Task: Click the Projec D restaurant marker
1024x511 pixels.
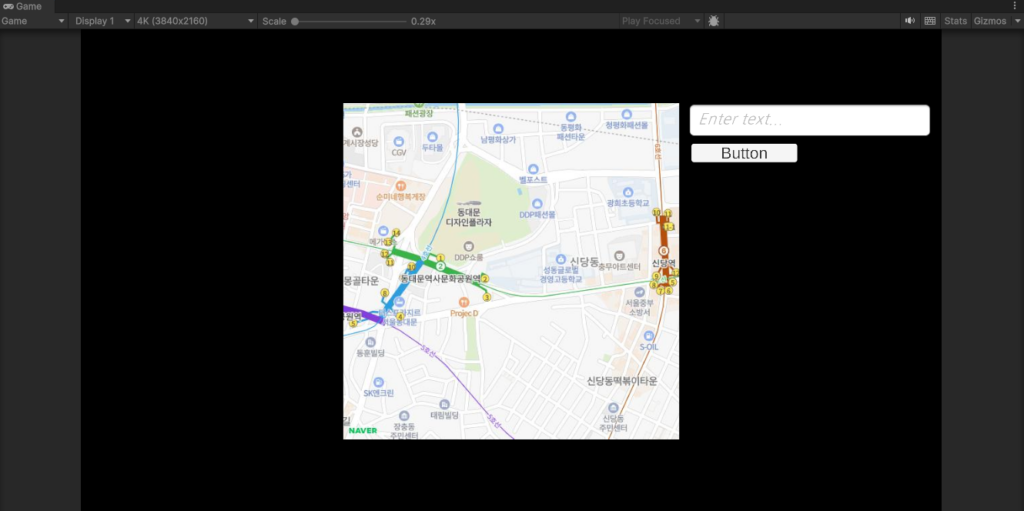Action: 464,302
